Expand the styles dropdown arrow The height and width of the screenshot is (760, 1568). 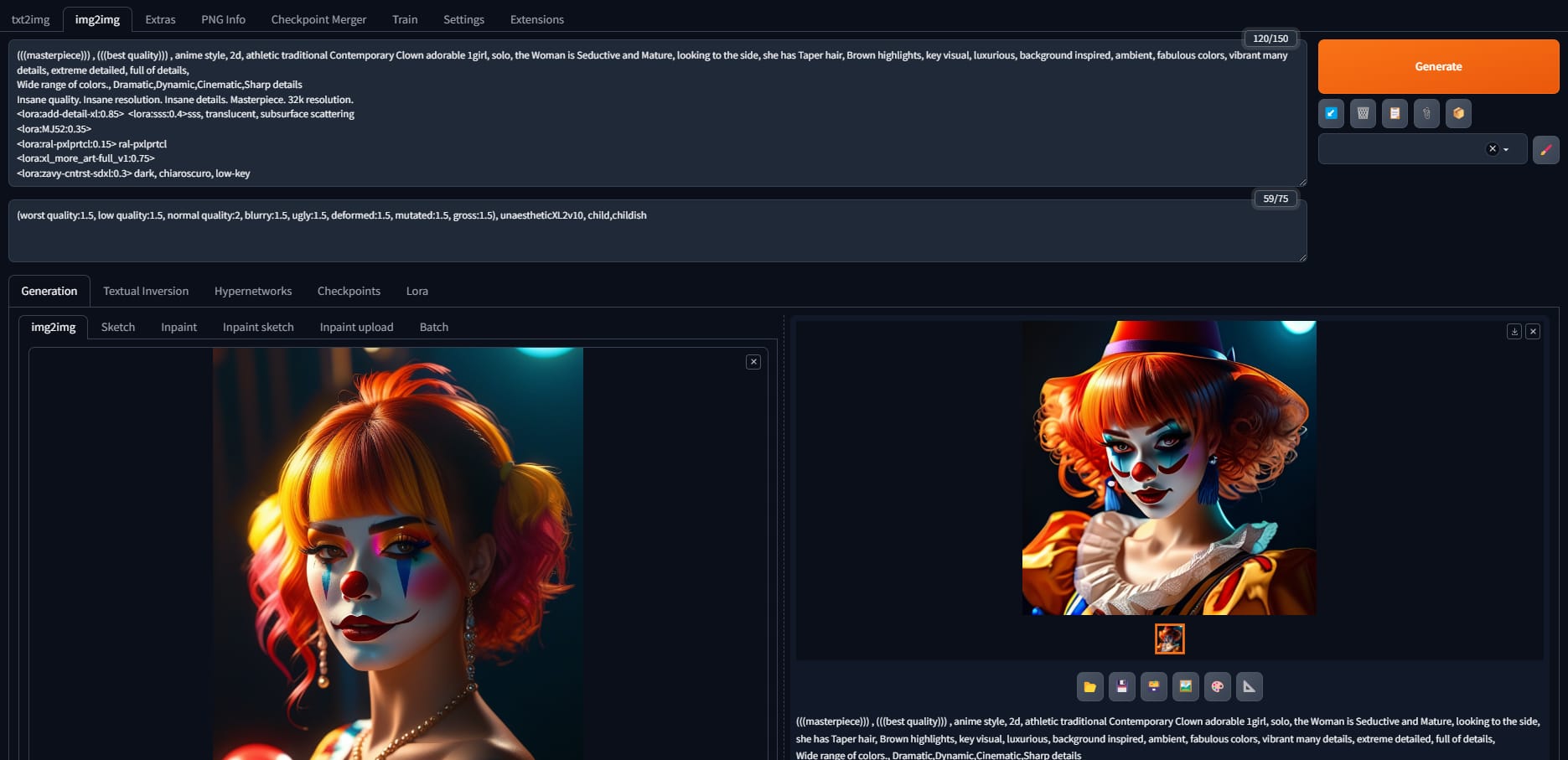pyautogui.click(x=1507, y=149)
